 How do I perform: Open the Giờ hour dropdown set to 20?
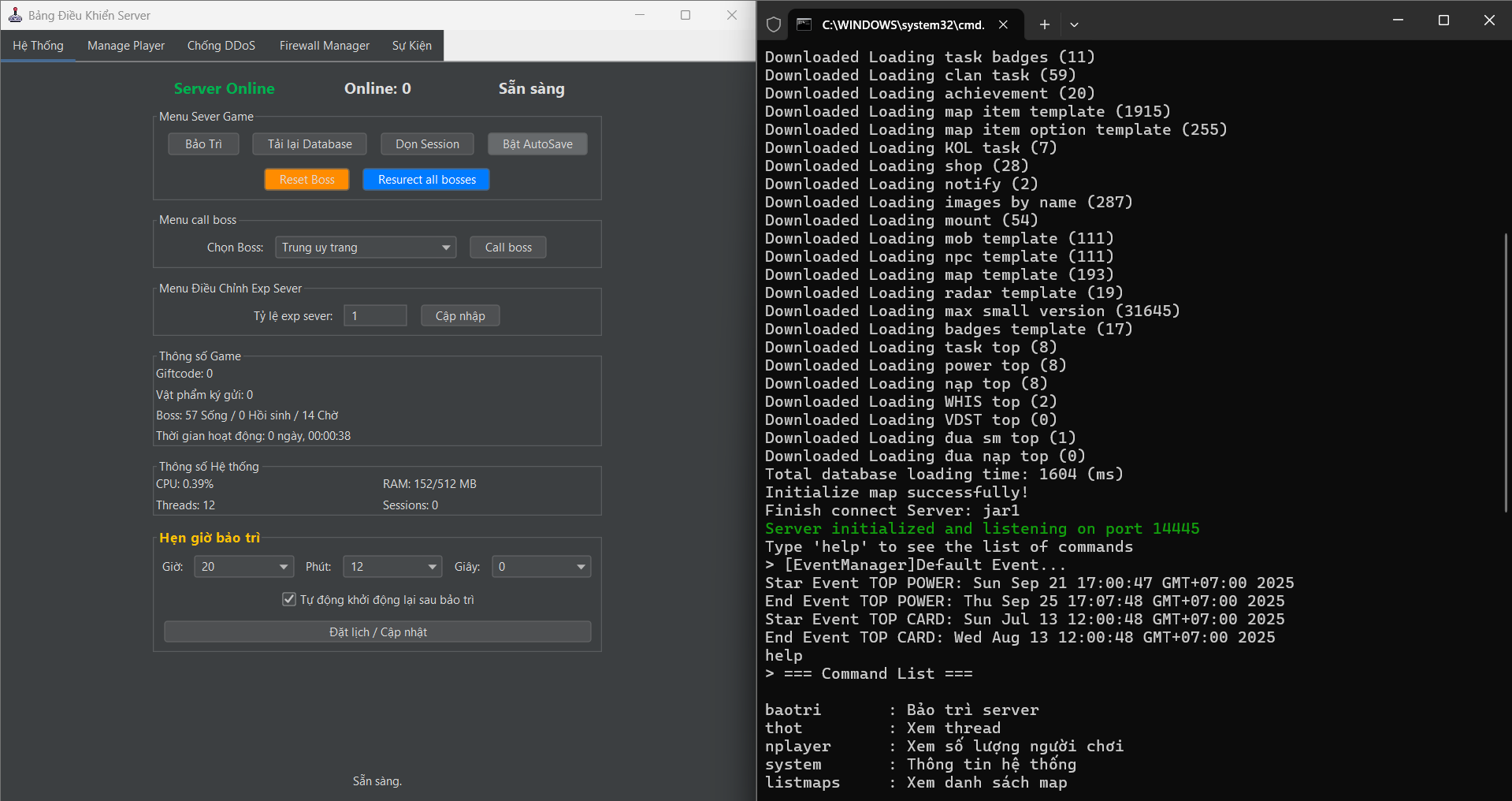[244, 567]
